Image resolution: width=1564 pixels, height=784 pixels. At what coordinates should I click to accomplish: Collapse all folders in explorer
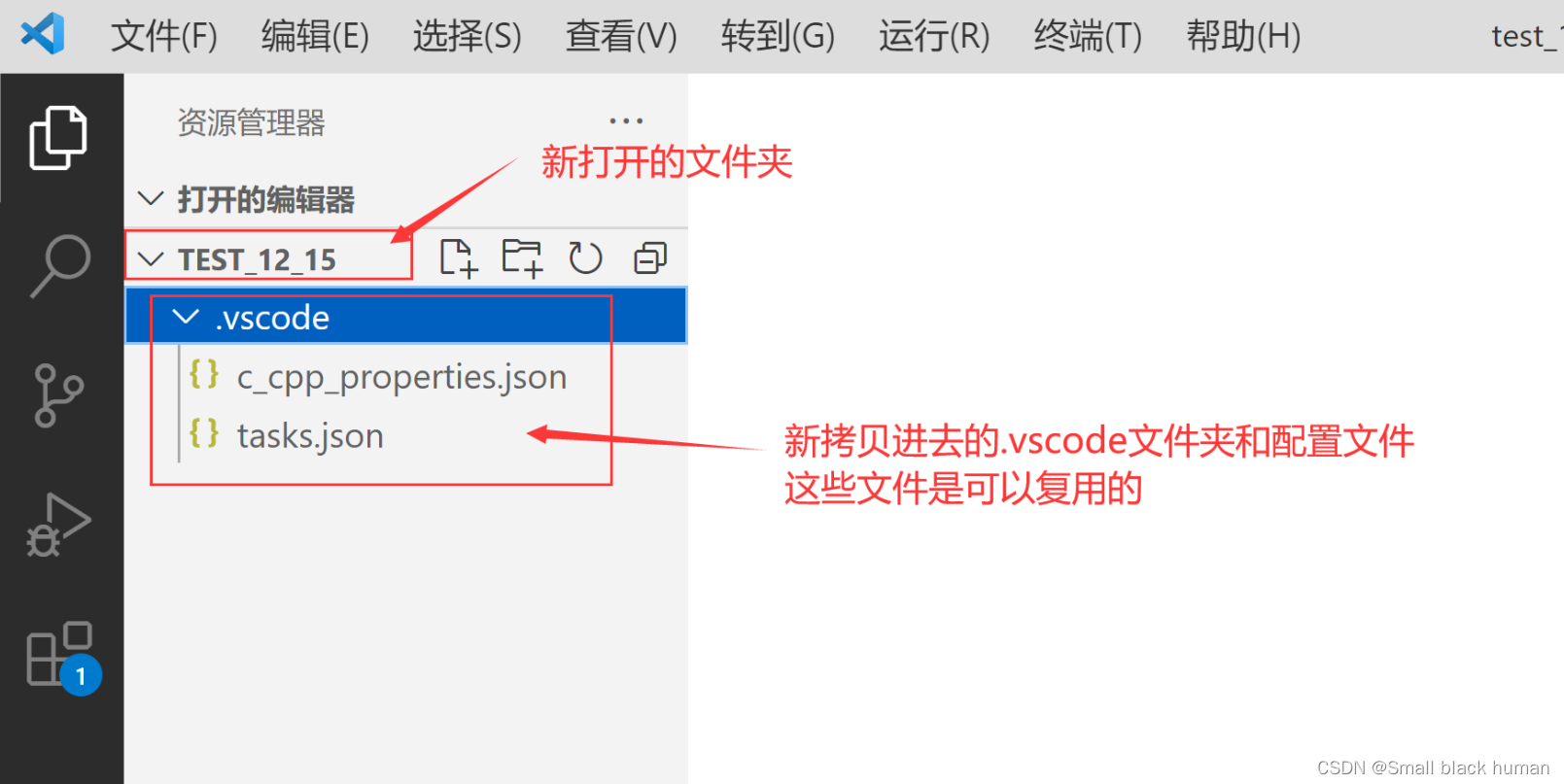point(650,258)
